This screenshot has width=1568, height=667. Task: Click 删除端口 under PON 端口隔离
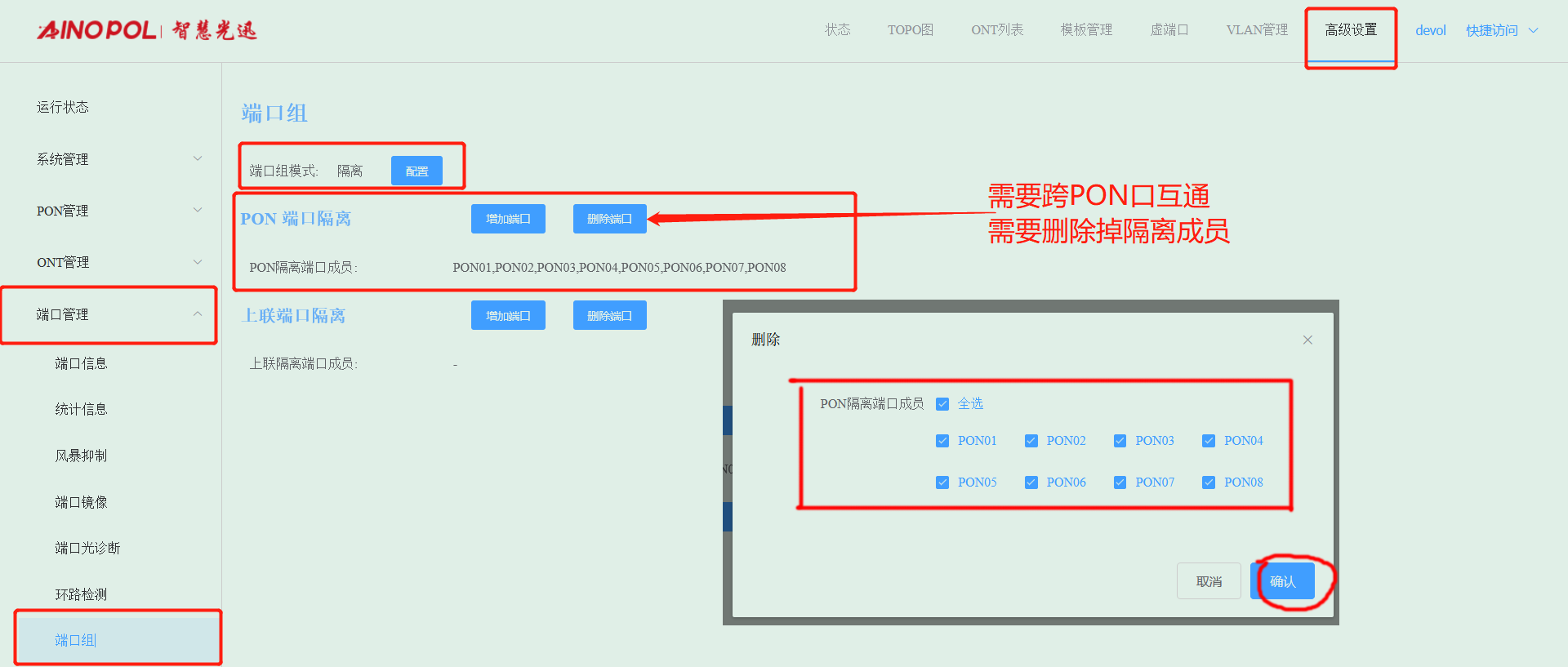[x=609, y=219]
